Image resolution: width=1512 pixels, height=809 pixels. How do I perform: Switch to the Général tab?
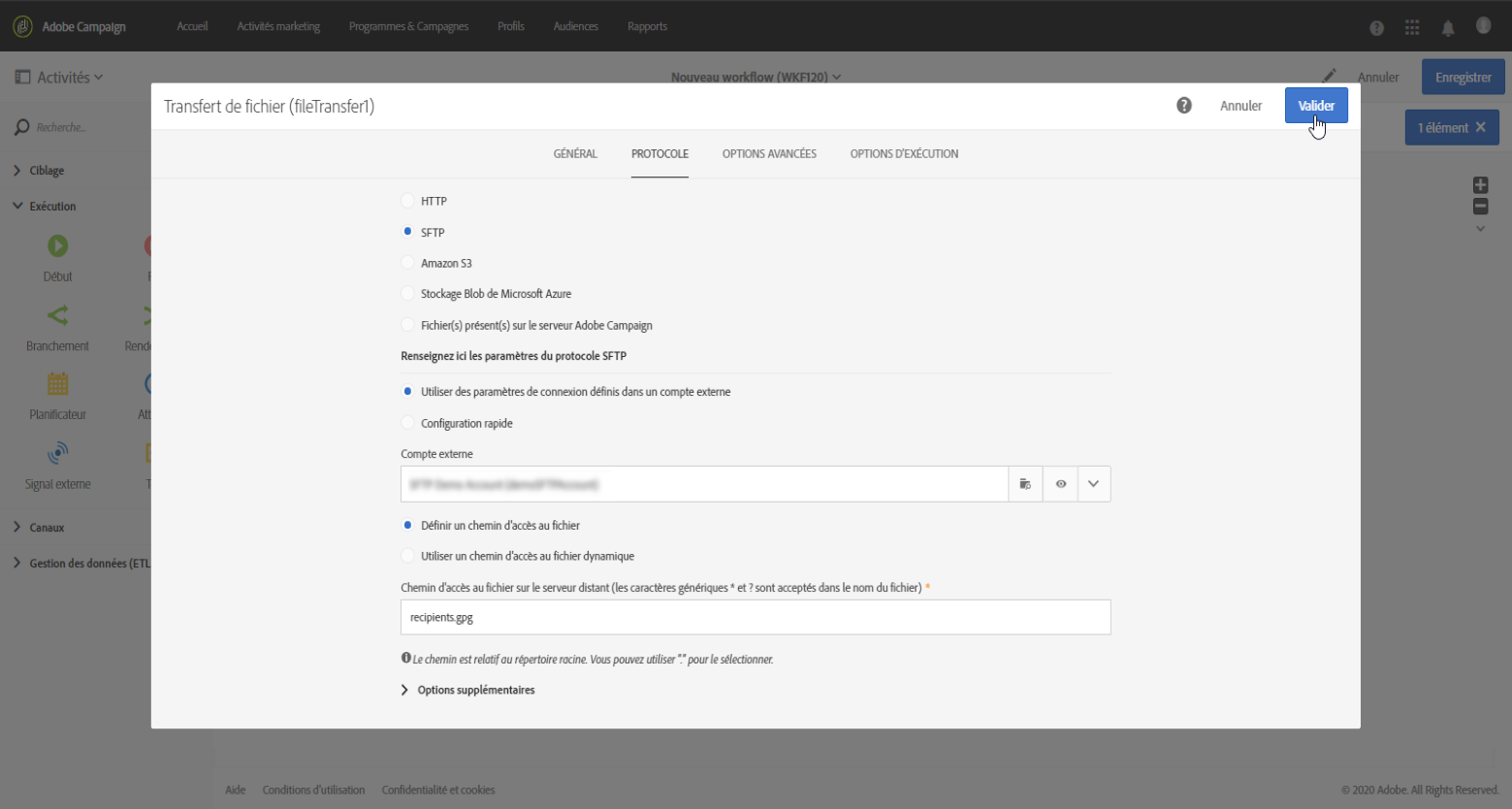(575, 154)
